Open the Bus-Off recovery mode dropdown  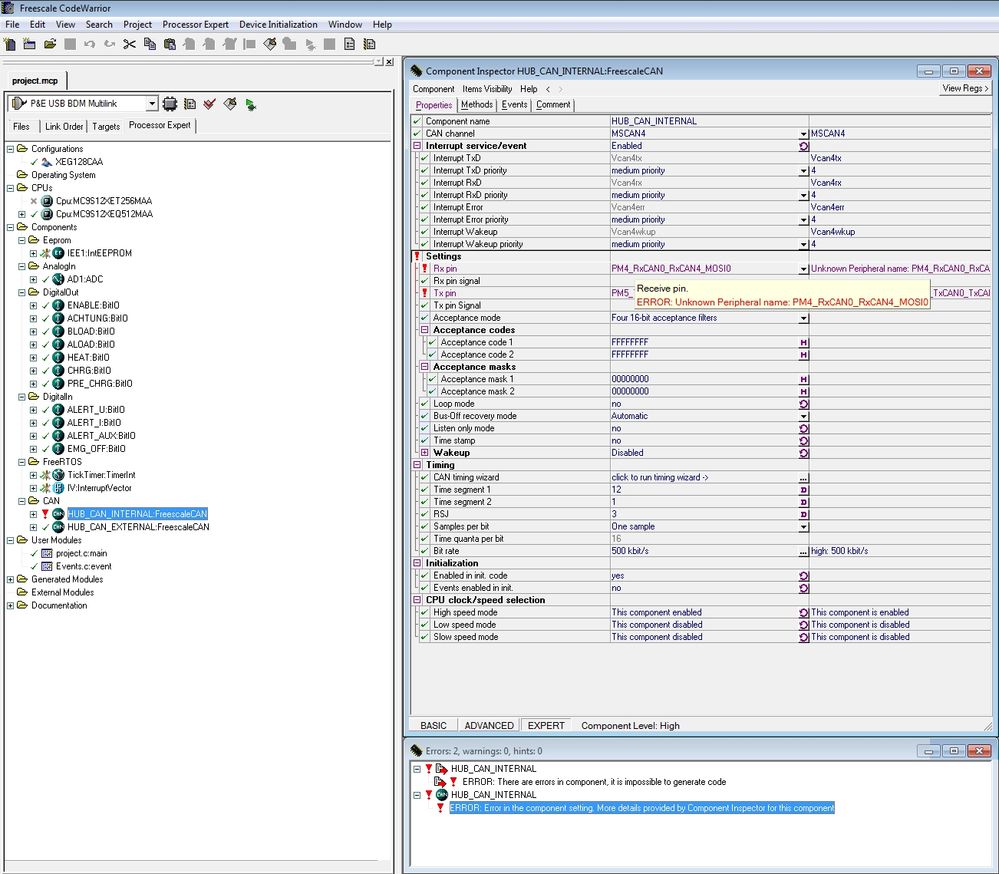(x=803, y=416)
